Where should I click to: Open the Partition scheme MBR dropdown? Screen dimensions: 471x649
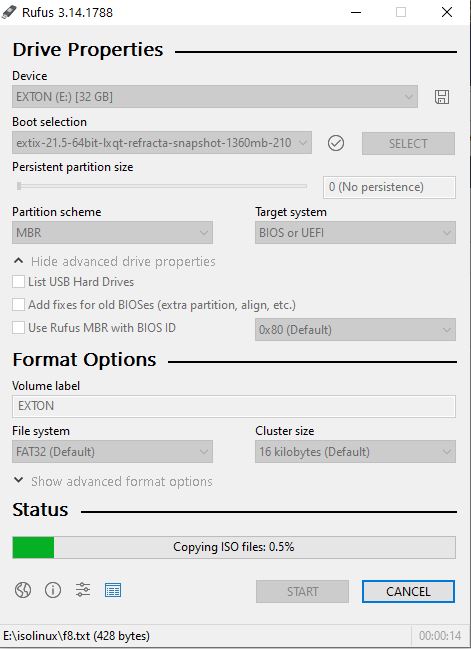tap(112, 233)
